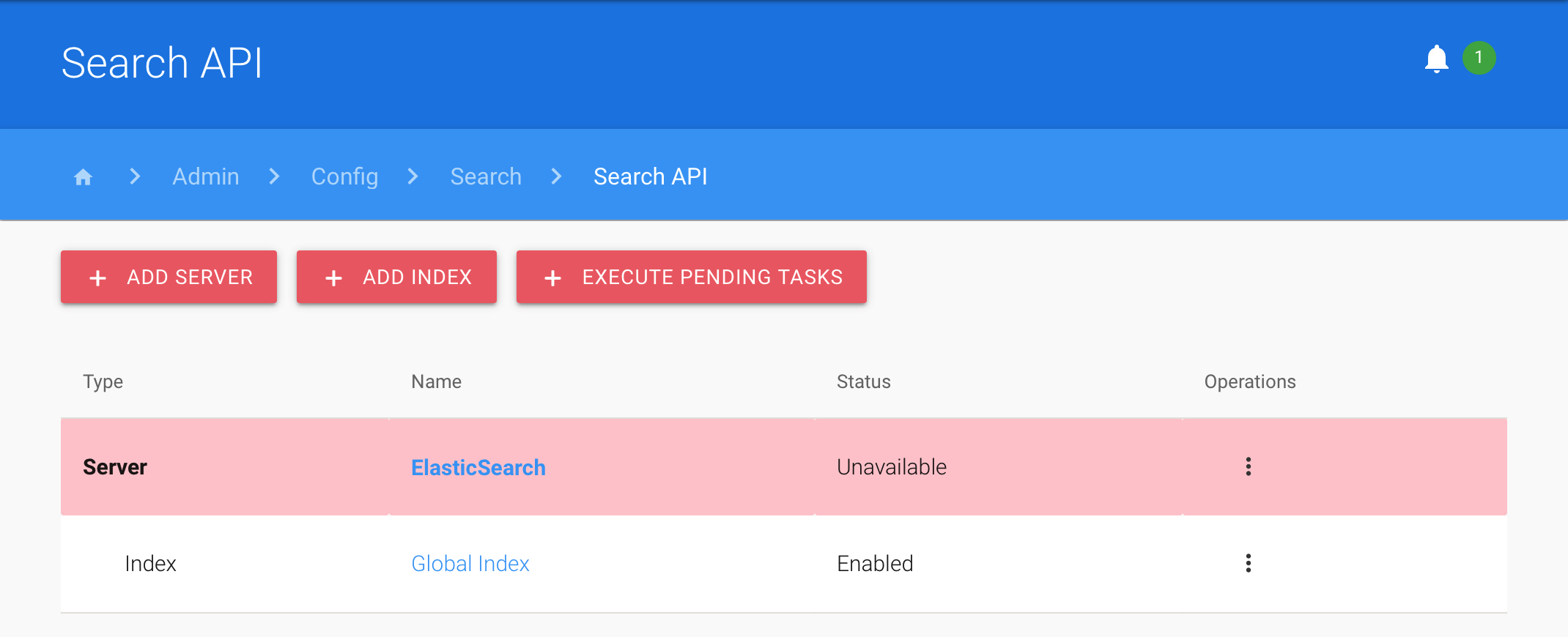Viewport: 1568px width, 637px height.
Task: Go to the home breadcrumb icon
Action: coord(84,177)
